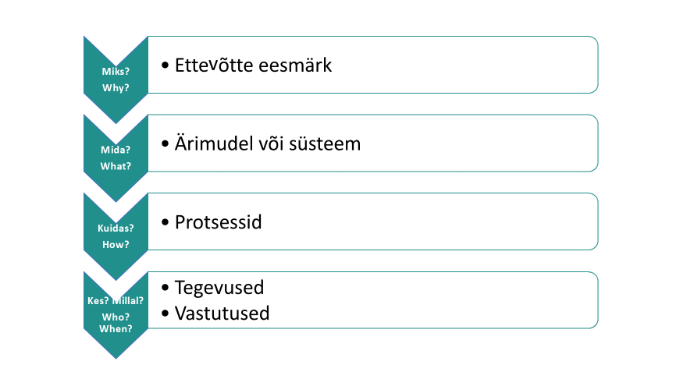The height and width of the screenshot is (379, 680).
Task: Click the 'Kes? Millal?' label
Action: (115, 301)
